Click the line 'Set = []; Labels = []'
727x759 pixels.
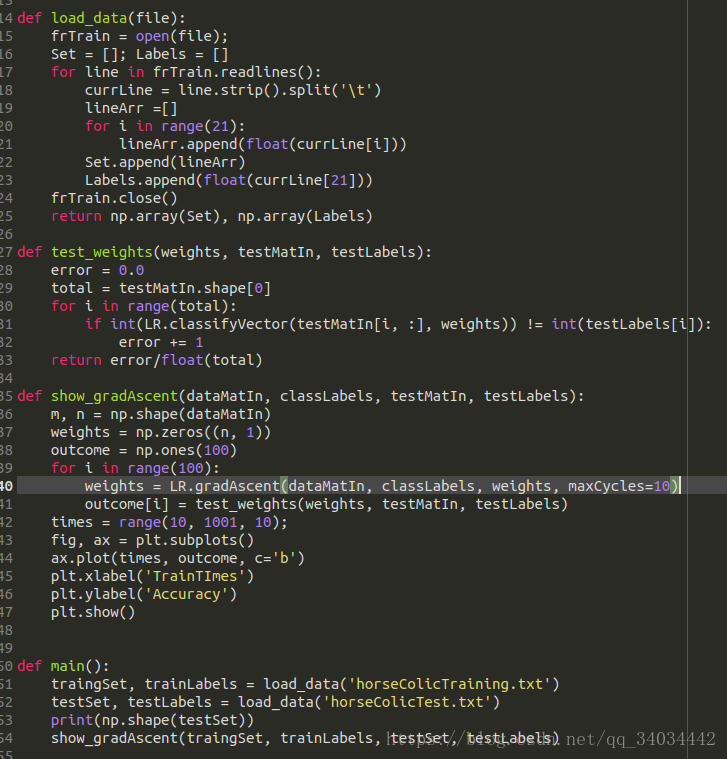pyautogui.click(x=139, y=54)
